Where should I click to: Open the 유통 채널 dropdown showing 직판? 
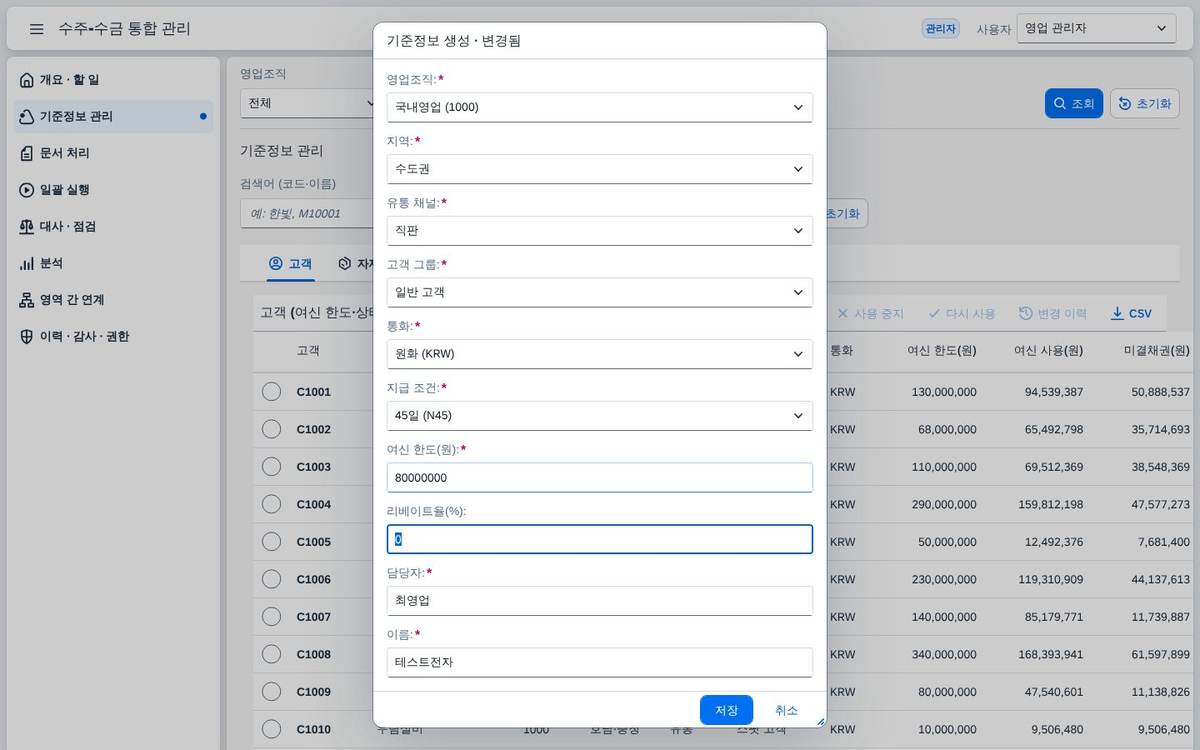(x=600, y=231)
